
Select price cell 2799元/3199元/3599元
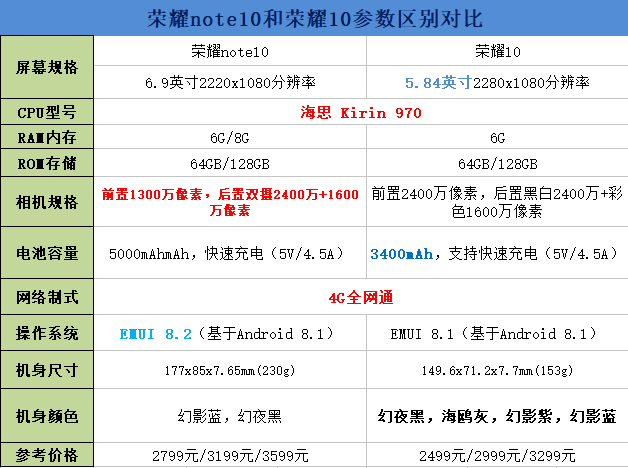tap(230, 455)
